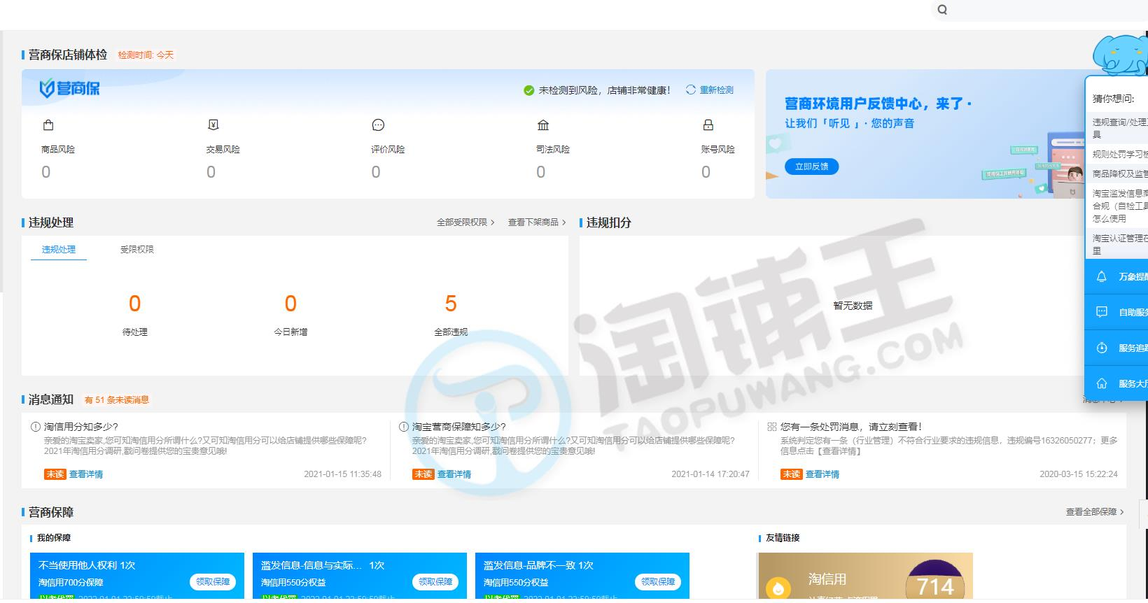Click the 交易风险 label
This screenshot has width=1148, height=603.
(223, 149)
